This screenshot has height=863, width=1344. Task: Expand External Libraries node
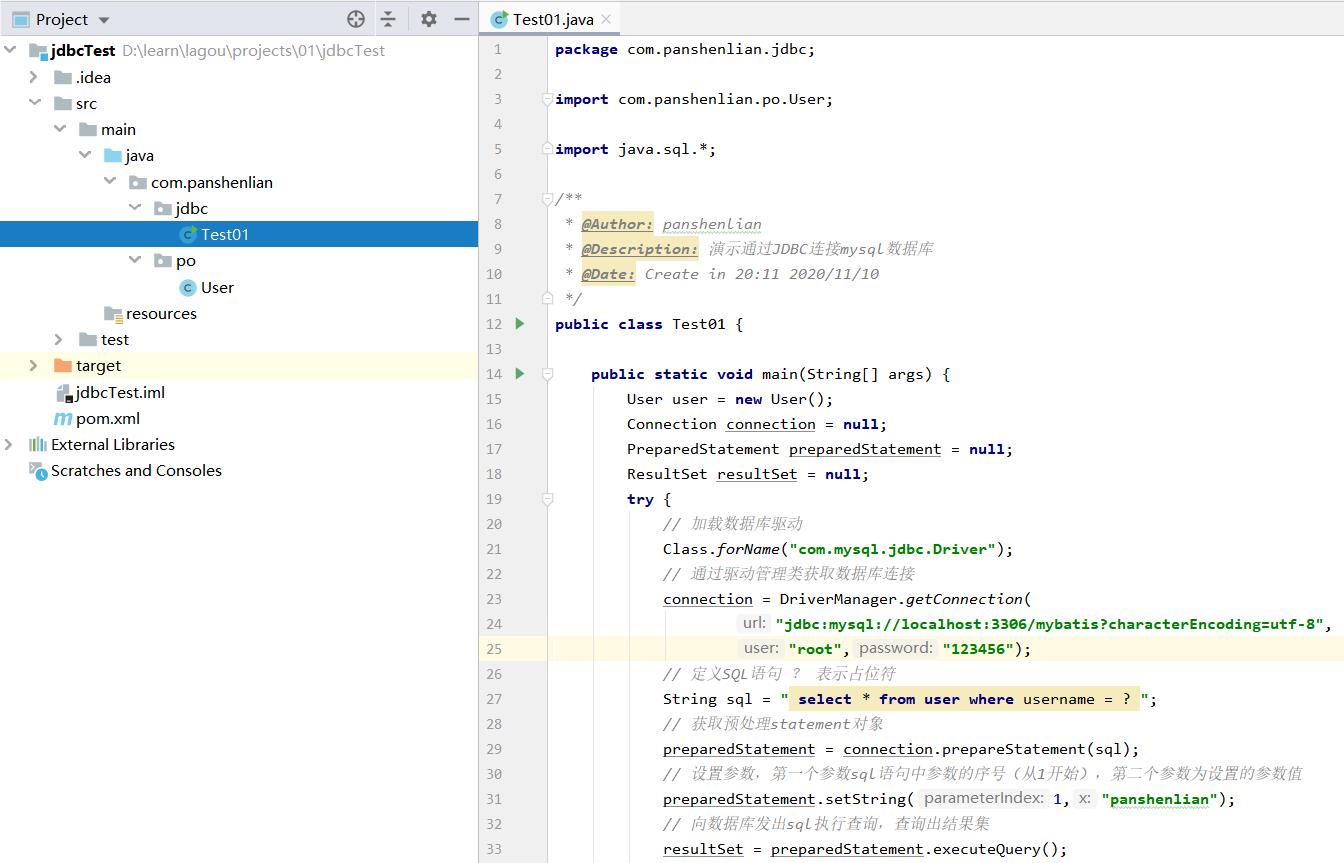coord(9,444)
